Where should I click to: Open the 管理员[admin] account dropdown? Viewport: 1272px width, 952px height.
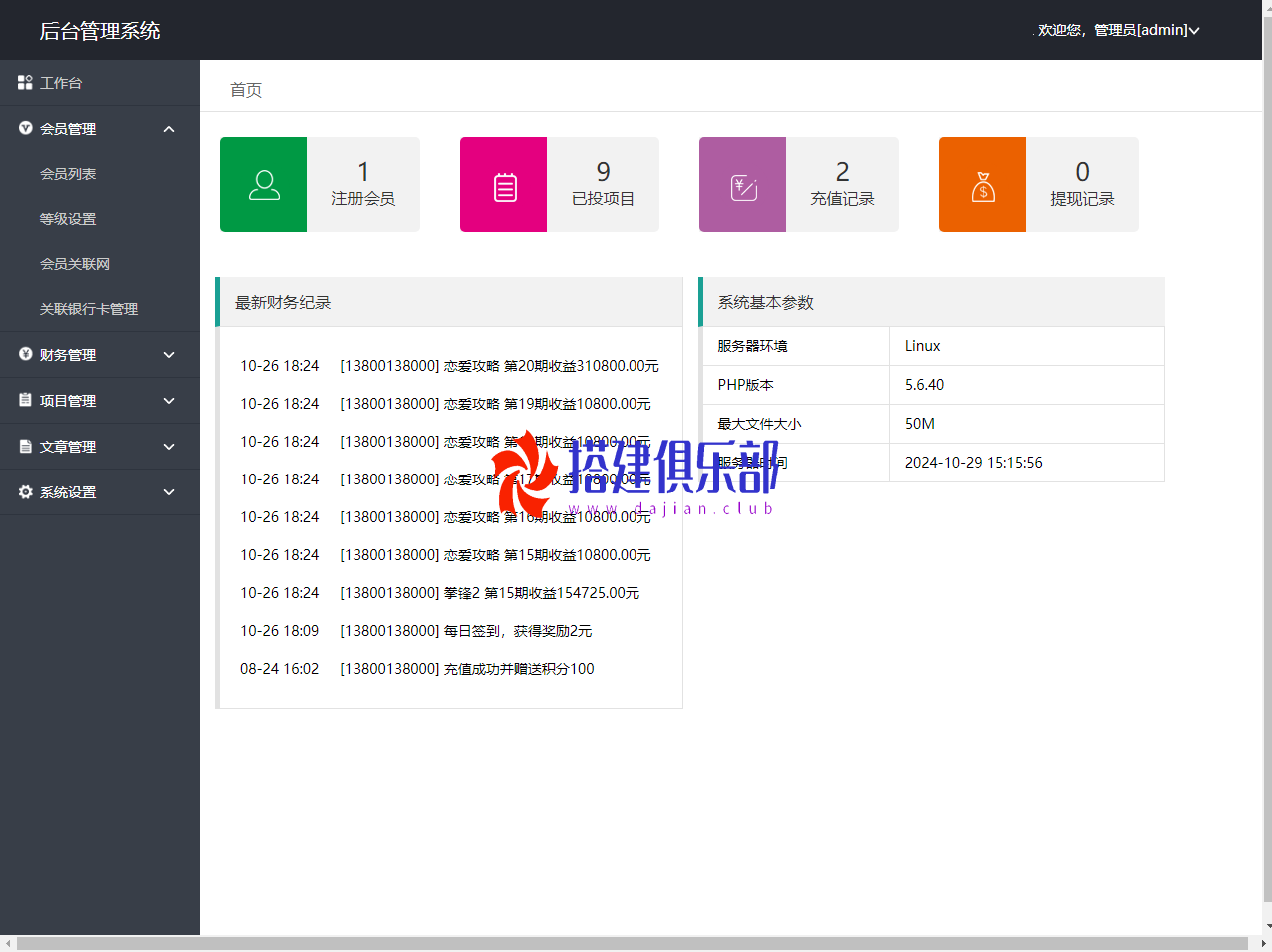click(x=1118, y=30)
